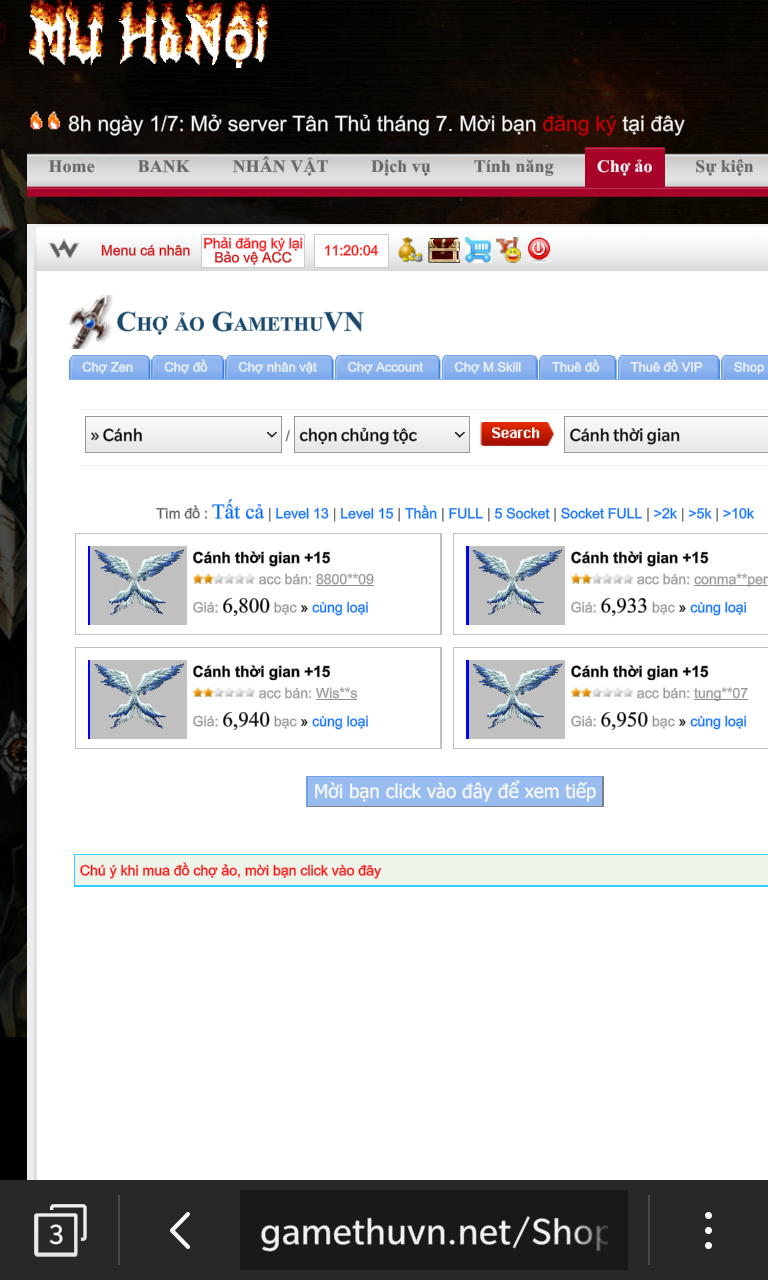Viewport: 768px width, 1280px height.
Task: Filter items by >5k price
Action: pyautogui.click(x=700, y=514)
